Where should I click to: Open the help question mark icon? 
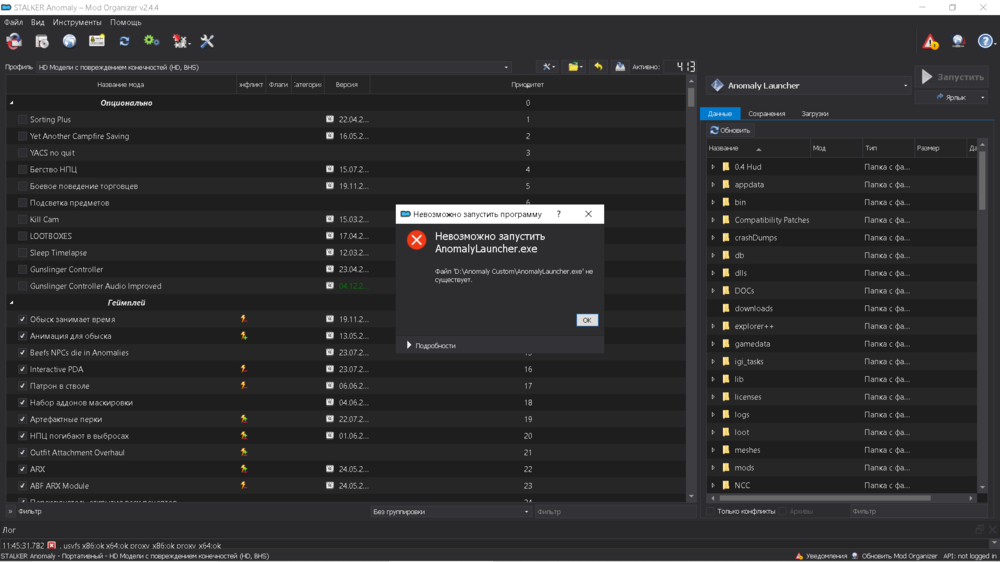click(x=985, y=42)
